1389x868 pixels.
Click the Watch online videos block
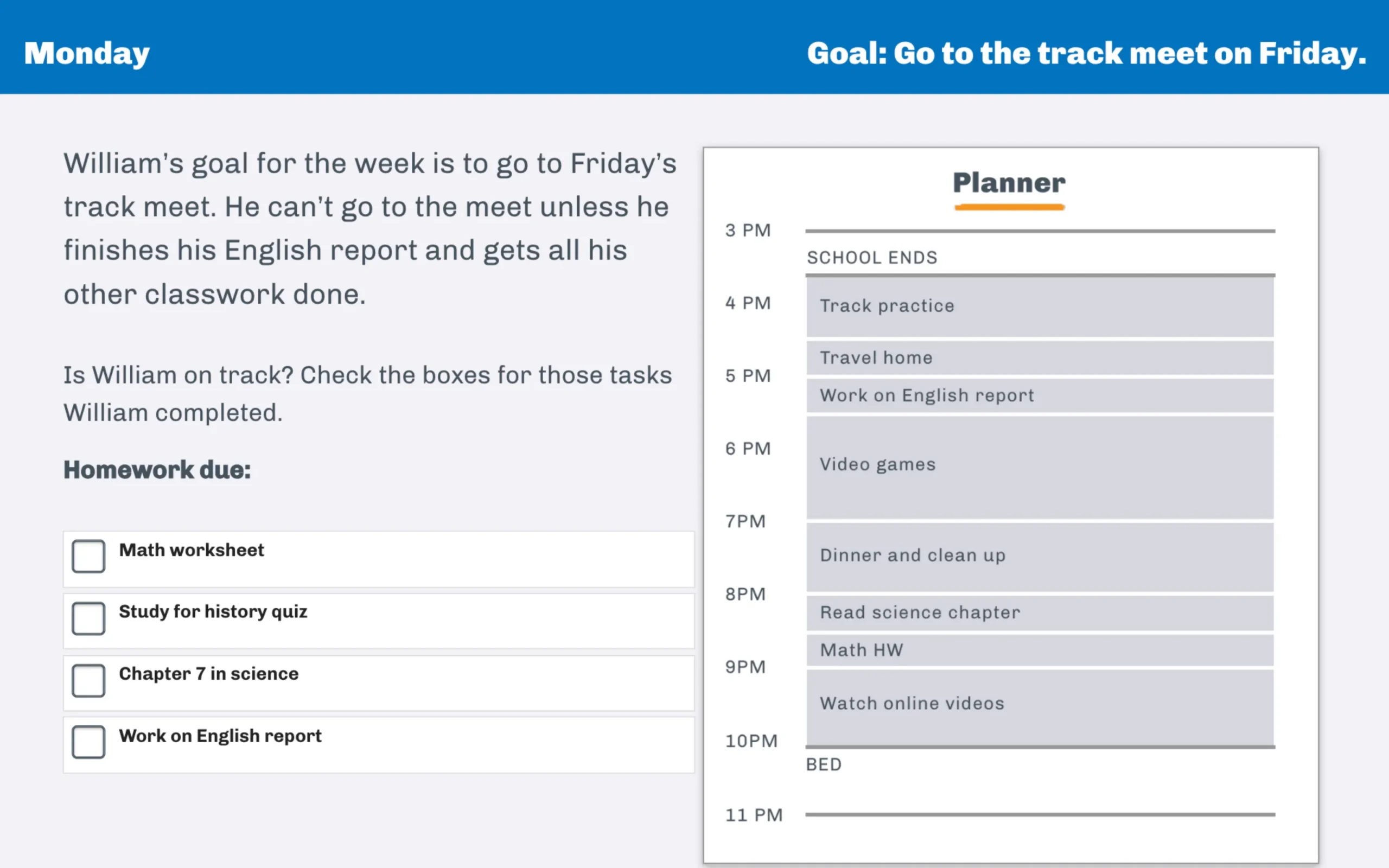(x=1040, y=707)
